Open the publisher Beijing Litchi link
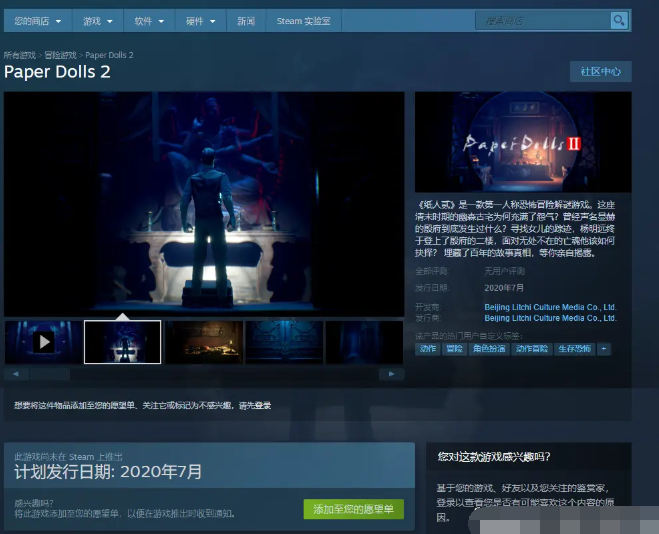 (550, 318)
